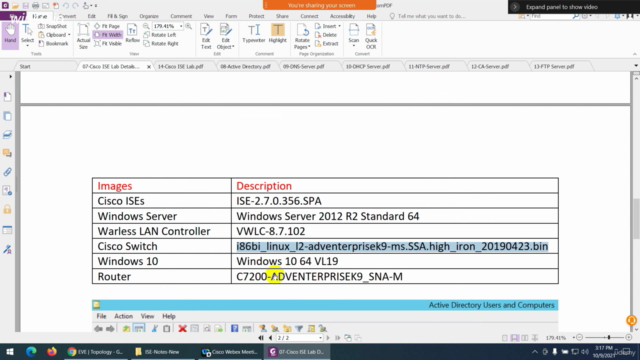Click Extract pages option

coord(327,43)
